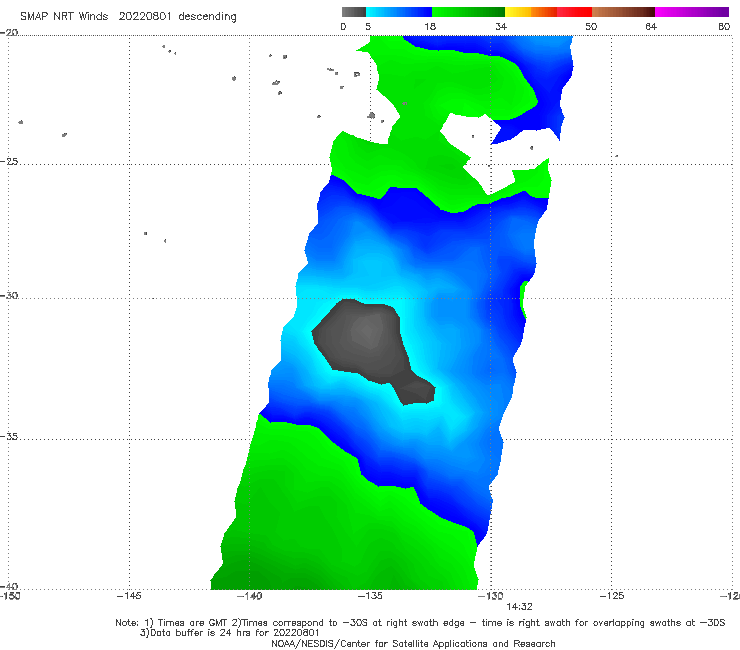Click the colorbar label "50"
The image size is (740, 650).
point(591,27)
